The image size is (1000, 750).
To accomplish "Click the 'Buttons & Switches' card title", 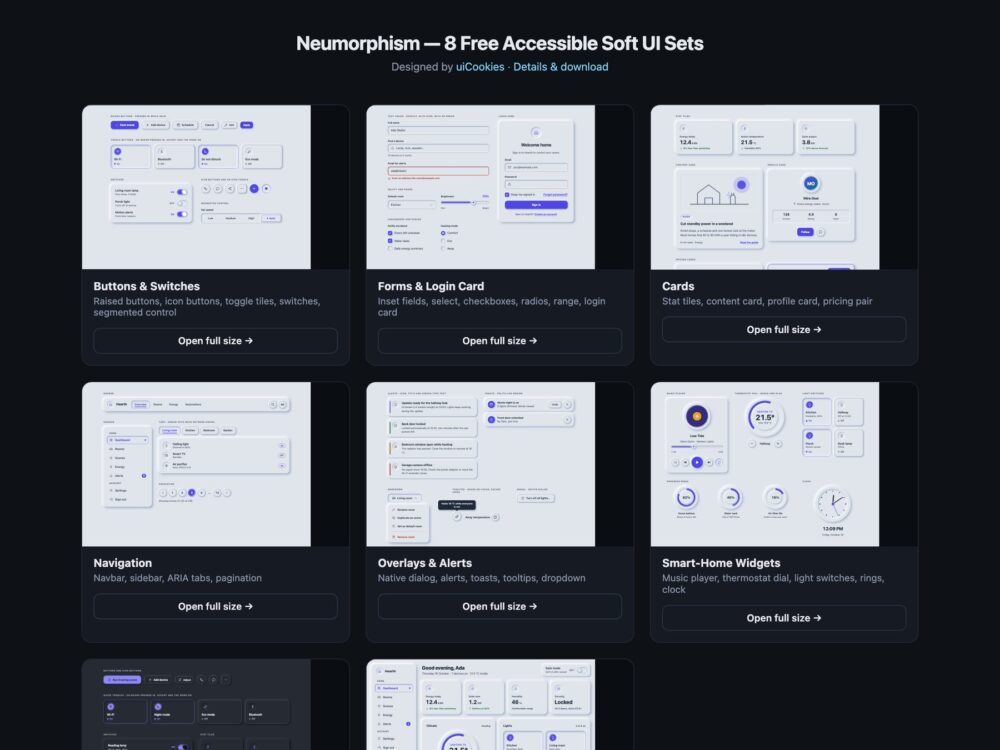I will [x=147, y=286].
